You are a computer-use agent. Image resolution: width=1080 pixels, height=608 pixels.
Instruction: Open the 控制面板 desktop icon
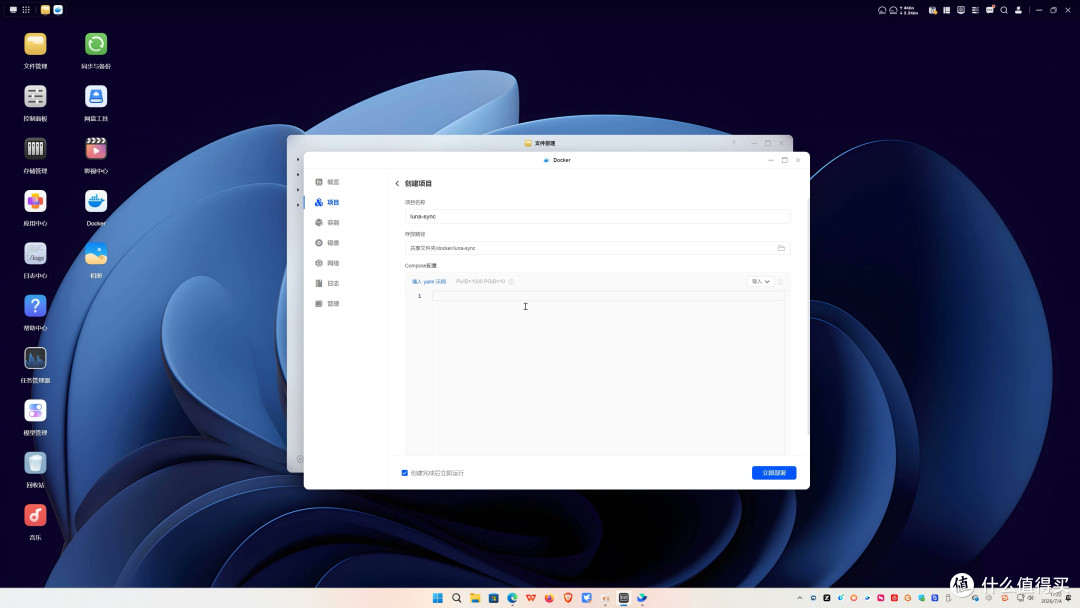(x=35, y=96)
